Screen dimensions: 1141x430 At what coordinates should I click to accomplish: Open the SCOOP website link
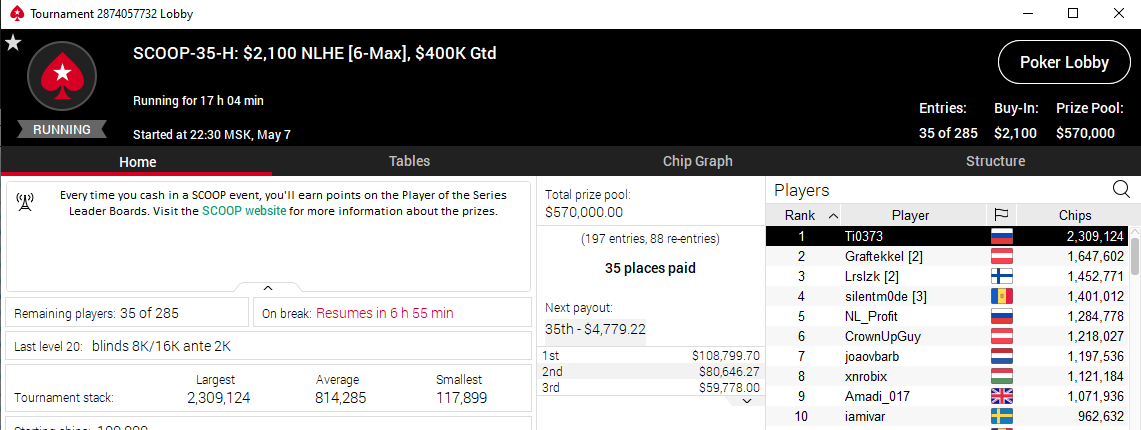(244, 211)
